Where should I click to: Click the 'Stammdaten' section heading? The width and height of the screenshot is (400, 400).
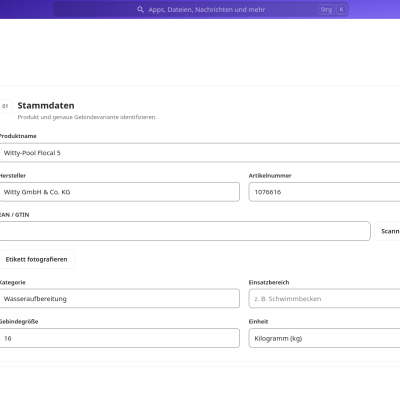tap(46, 106)
